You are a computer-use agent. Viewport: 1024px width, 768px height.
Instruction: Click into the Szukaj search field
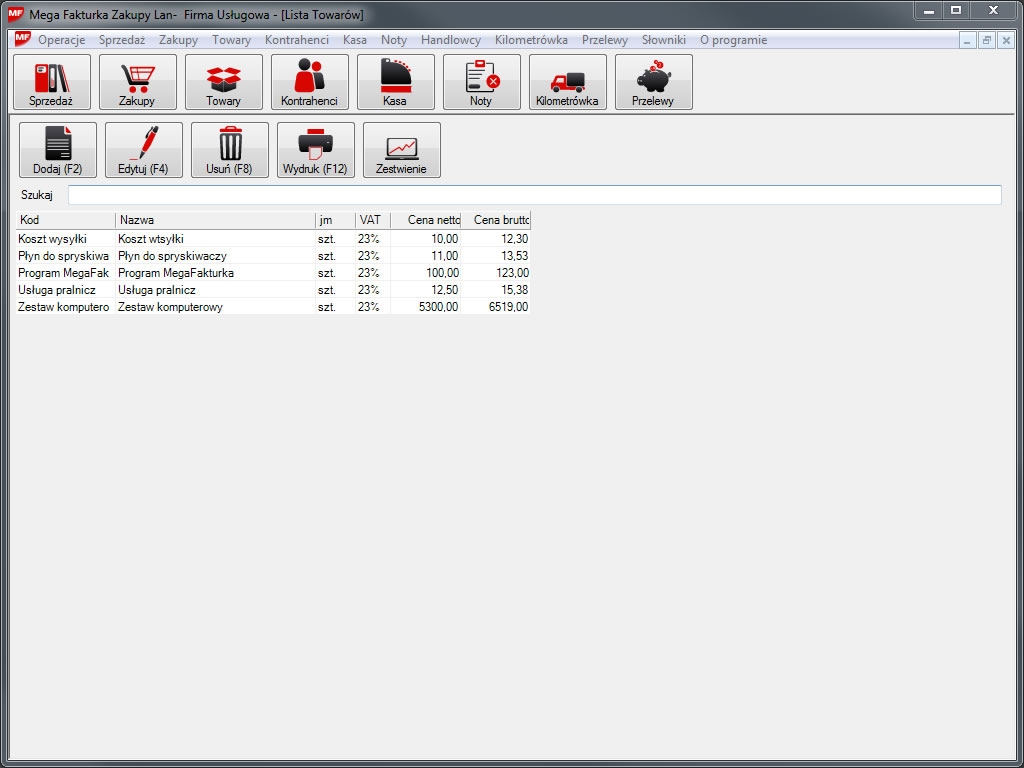point(534,195)
